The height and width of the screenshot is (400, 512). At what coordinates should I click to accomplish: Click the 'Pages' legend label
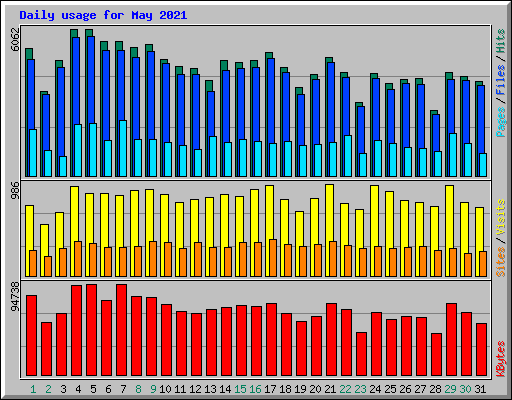pos(501,122)
